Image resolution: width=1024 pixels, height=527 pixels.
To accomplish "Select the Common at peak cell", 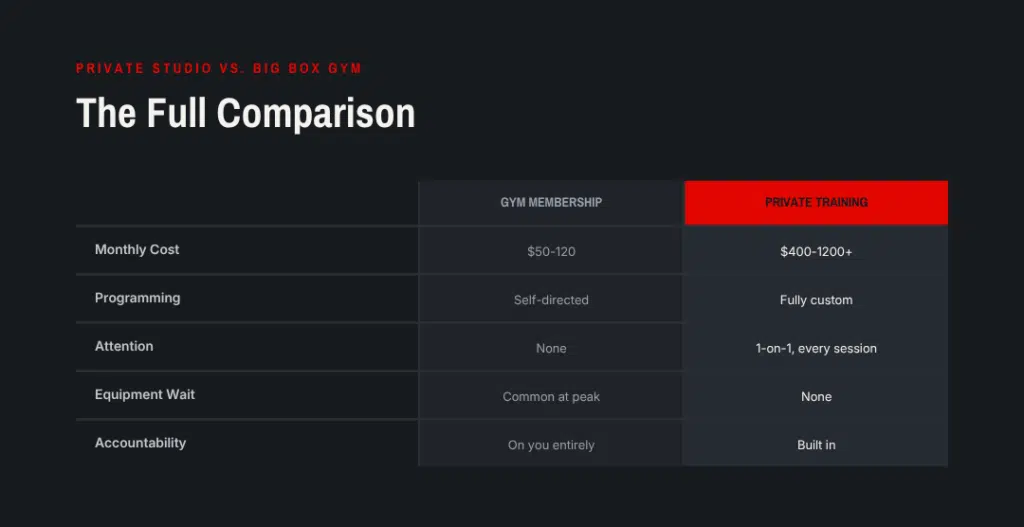I will pos(551,396).
